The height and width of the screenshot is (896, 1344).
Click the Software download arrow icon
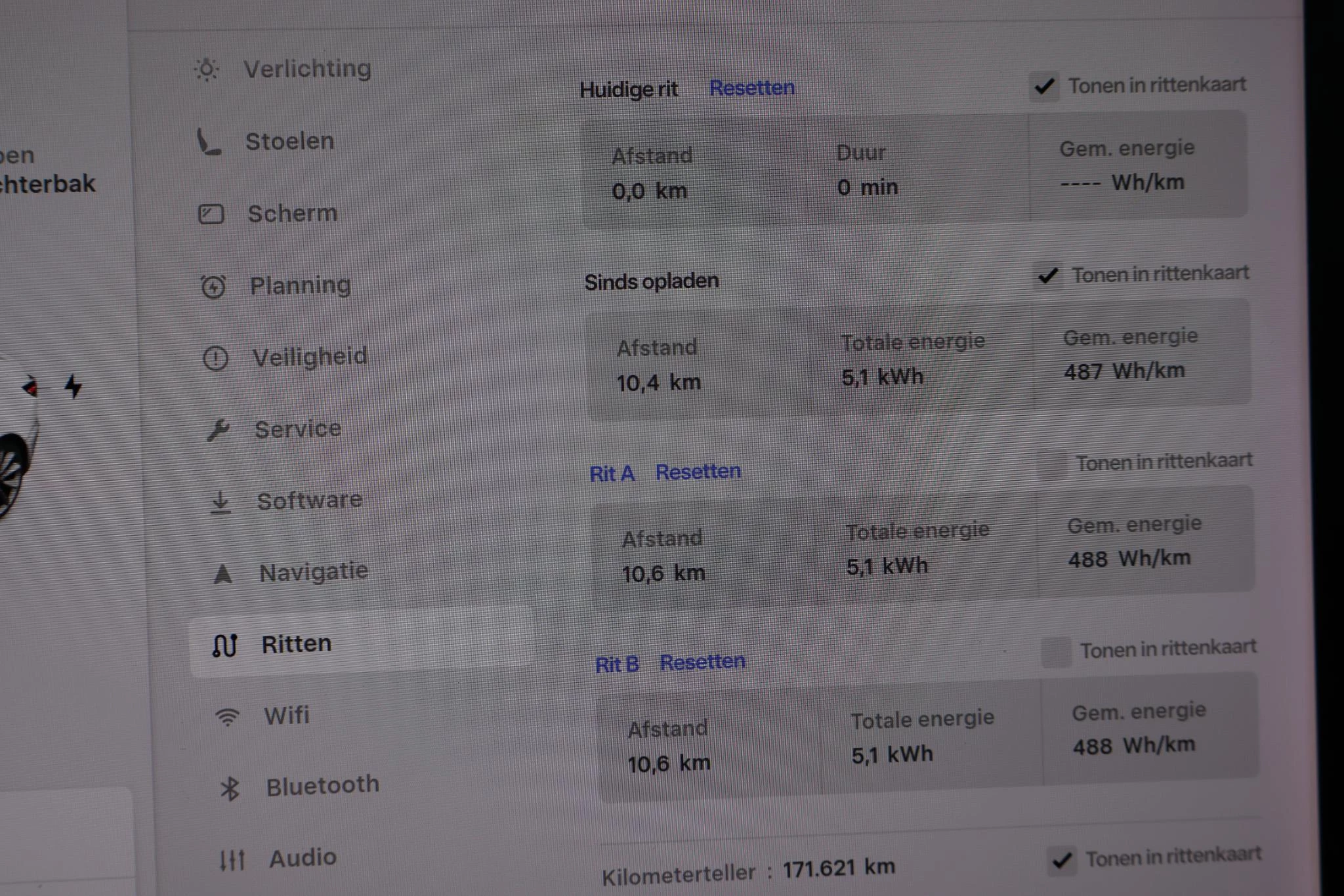pyautogui.click(x=220, y=502)
